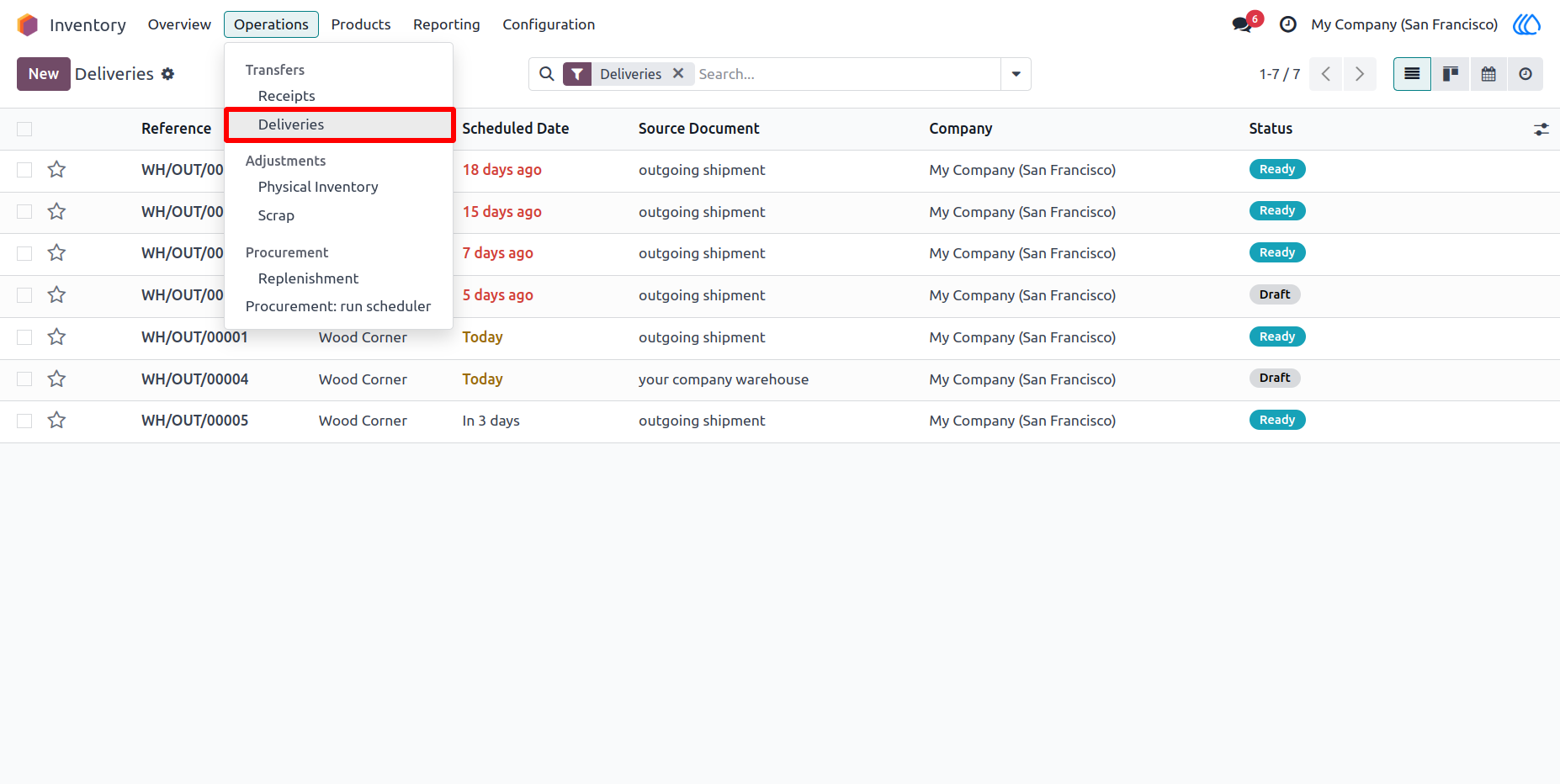Select Deliveries from the Operations menu
The height and width of the screenshot is (784, 1560).
[x=338, y=124]
